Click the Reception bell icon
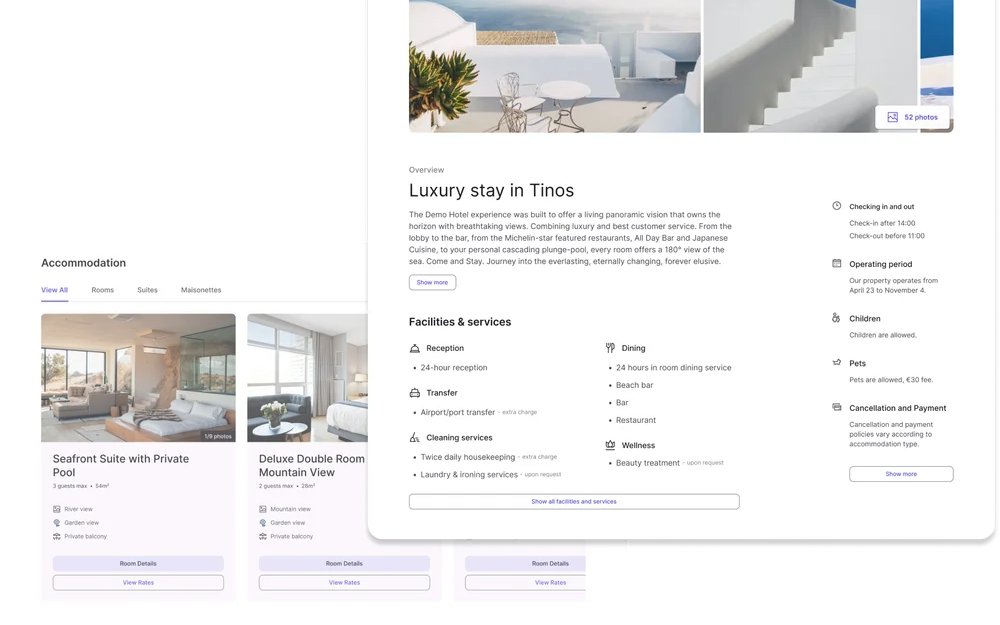This screenshot has width=1000, height=625. tap(415, 348)
